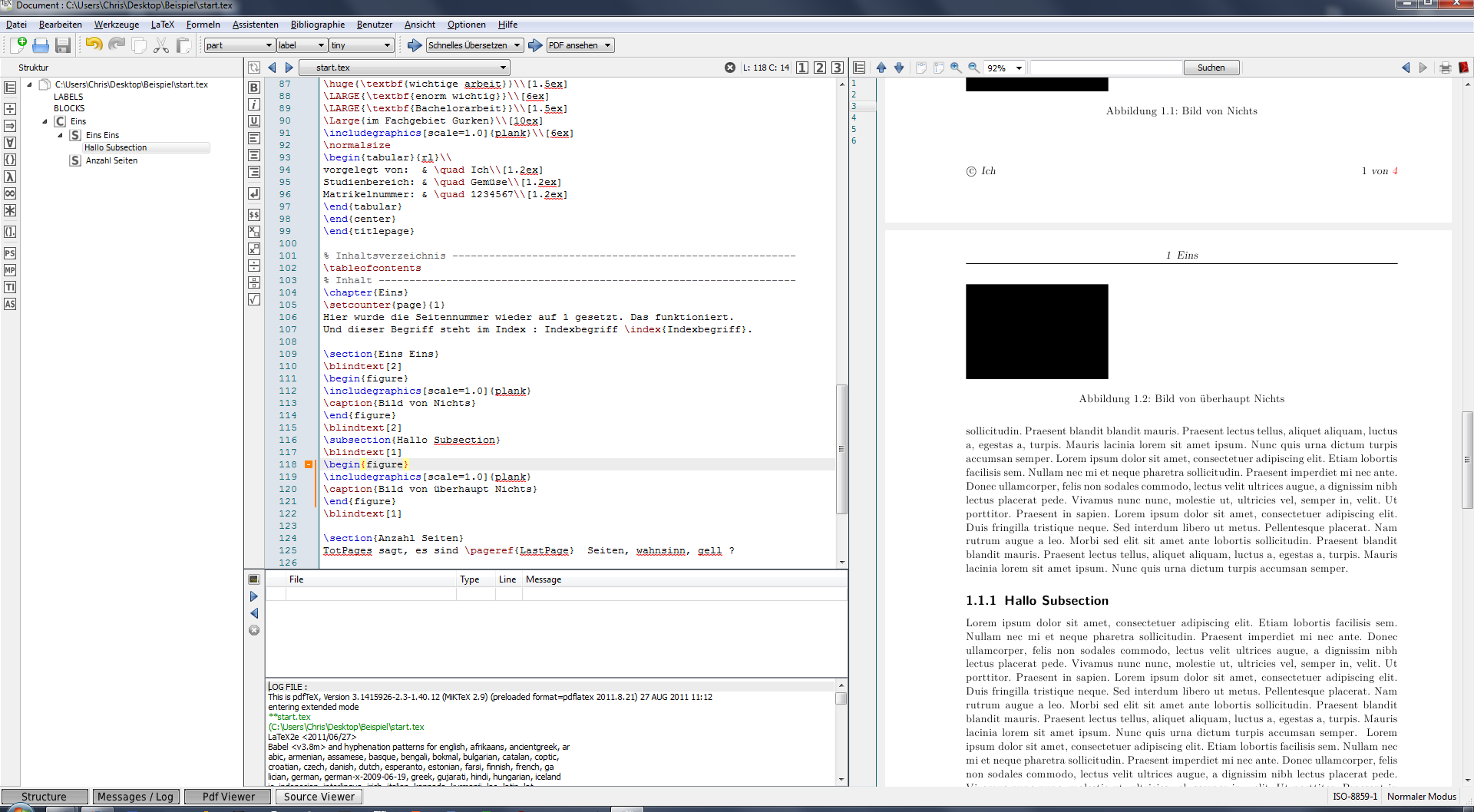The height and width of the screenshot is (812, 1474).
Task: Print the PDF using printer icon
Action: [x=1445, y=68]
